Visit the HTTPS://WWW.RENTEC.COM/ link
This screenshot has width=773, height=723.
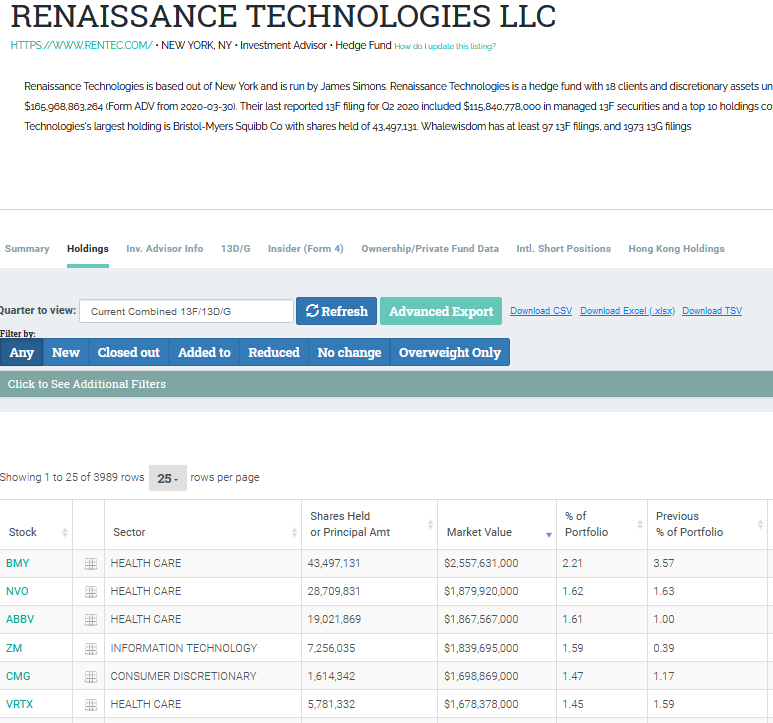tap(81, 45)
